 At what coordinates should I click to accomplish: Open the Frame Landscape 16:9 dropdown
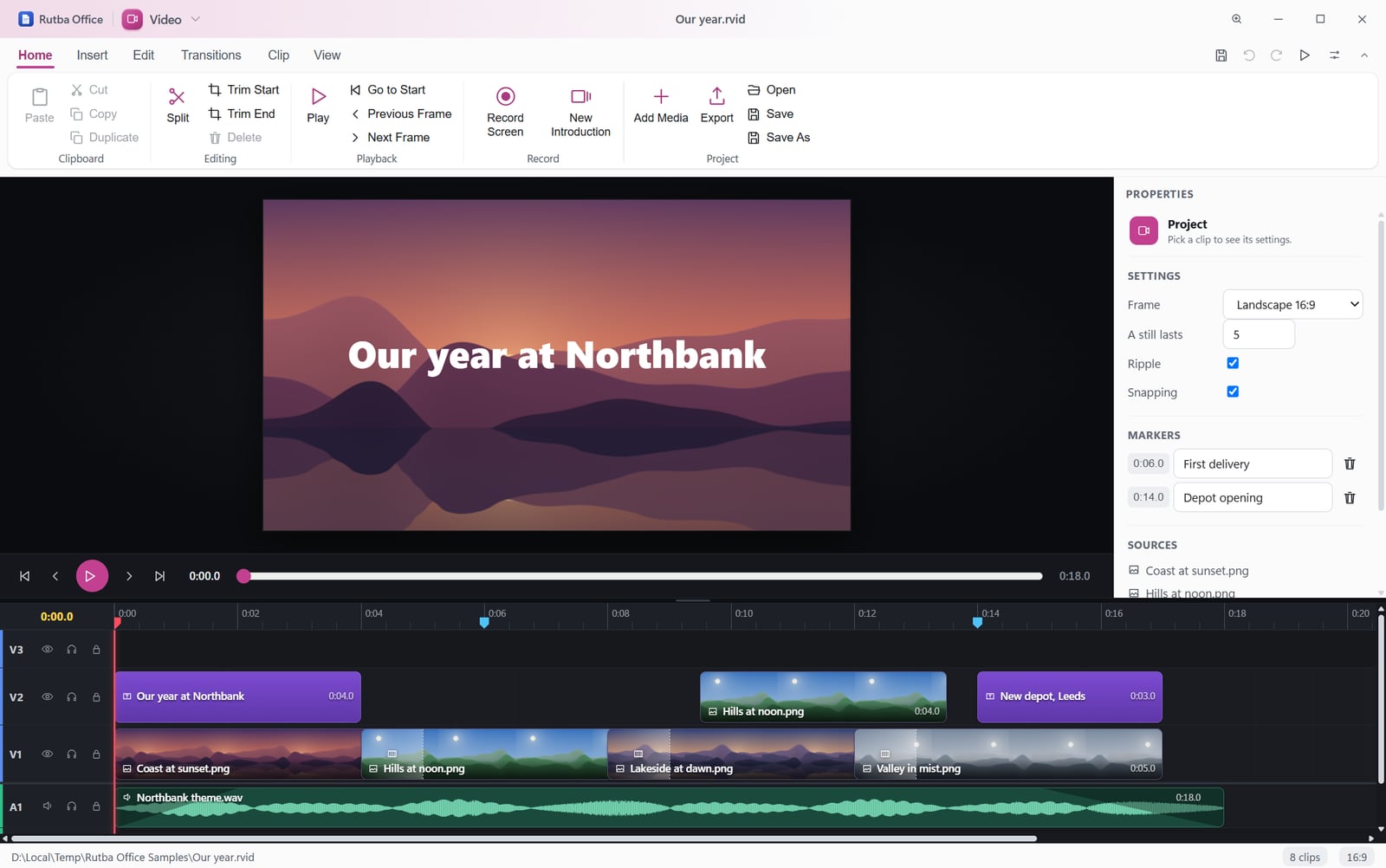pyautogui.click(x=1292, y=305)
